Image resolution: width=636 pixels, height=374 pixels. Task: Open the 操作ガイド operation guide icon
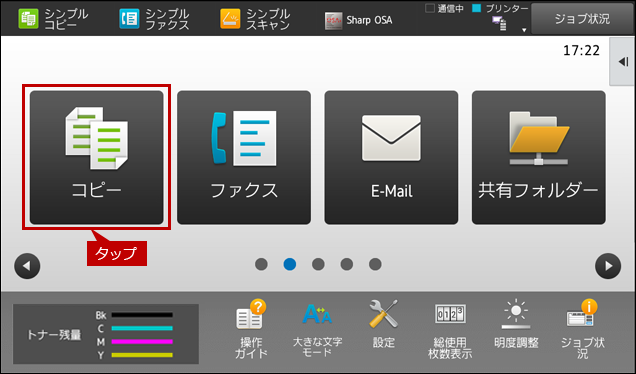coord(251,329)
